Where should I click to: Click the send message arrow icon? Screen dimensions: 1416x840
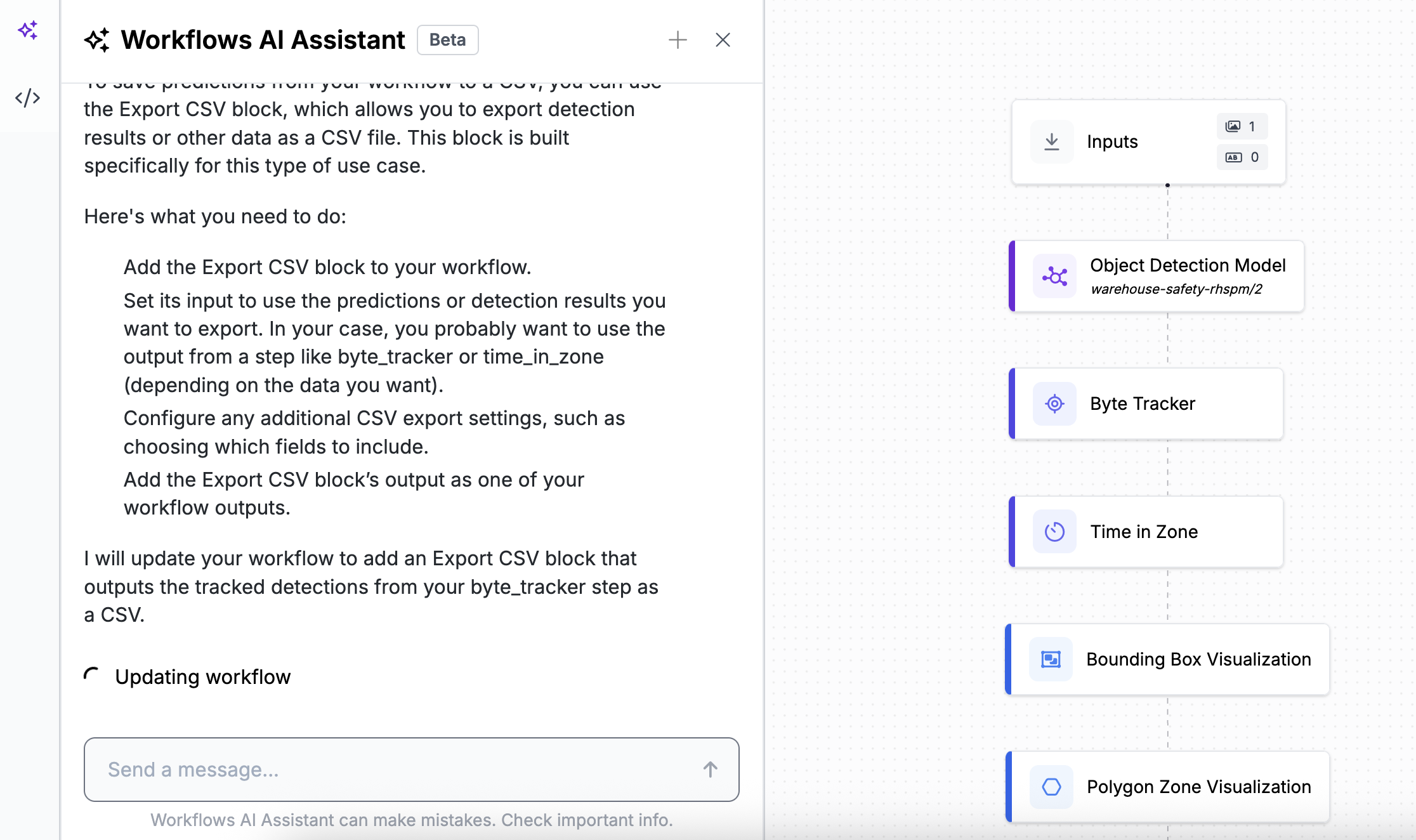coord(710,770)
